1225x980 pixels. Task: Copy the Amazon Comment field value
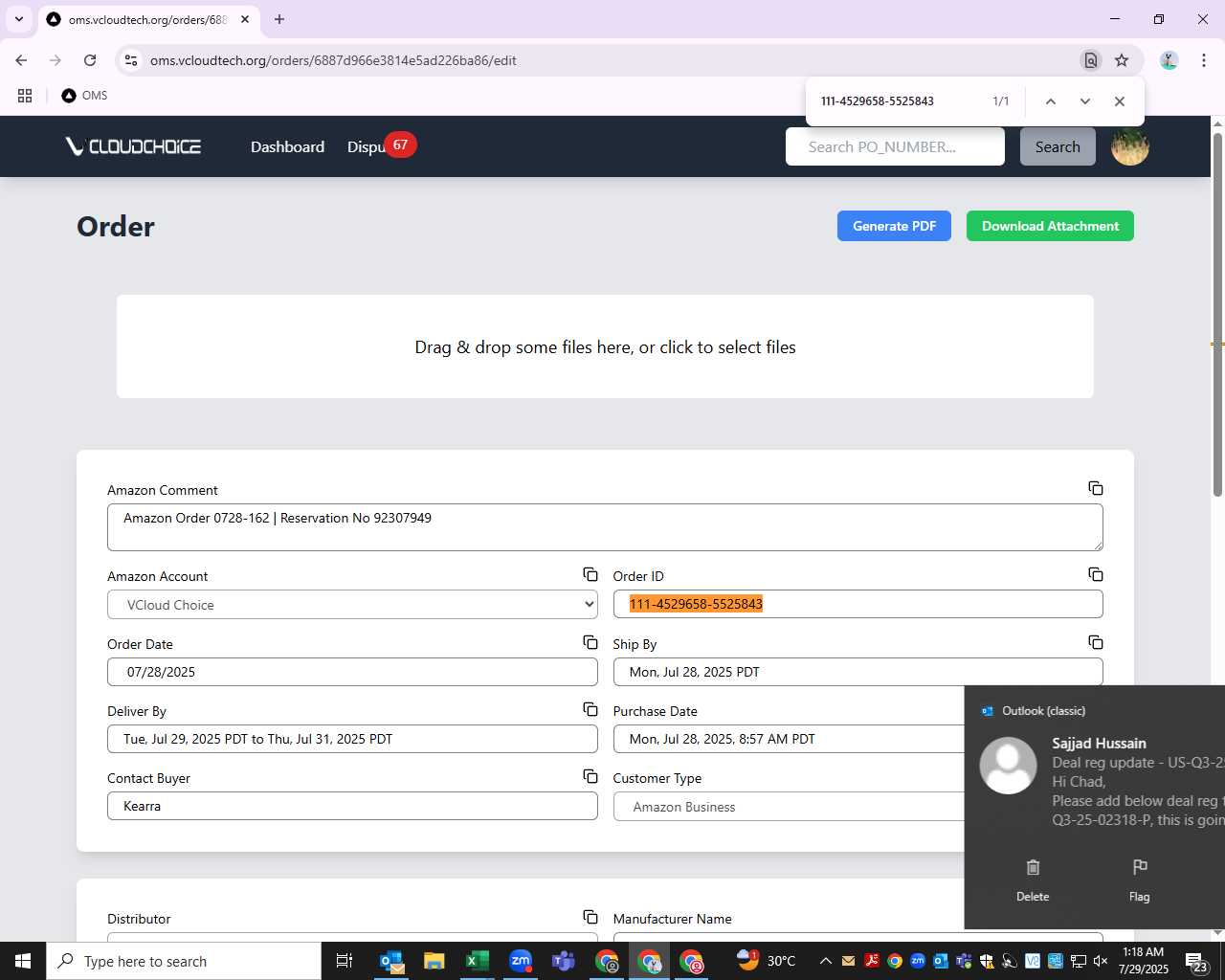click(1096, 489)
